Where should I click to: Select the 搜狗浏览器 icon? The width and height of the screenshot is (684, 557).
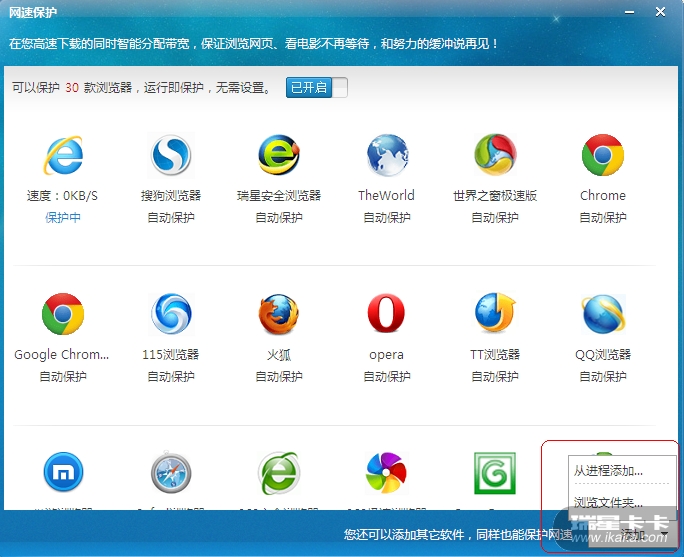click(x=171, y=155)
